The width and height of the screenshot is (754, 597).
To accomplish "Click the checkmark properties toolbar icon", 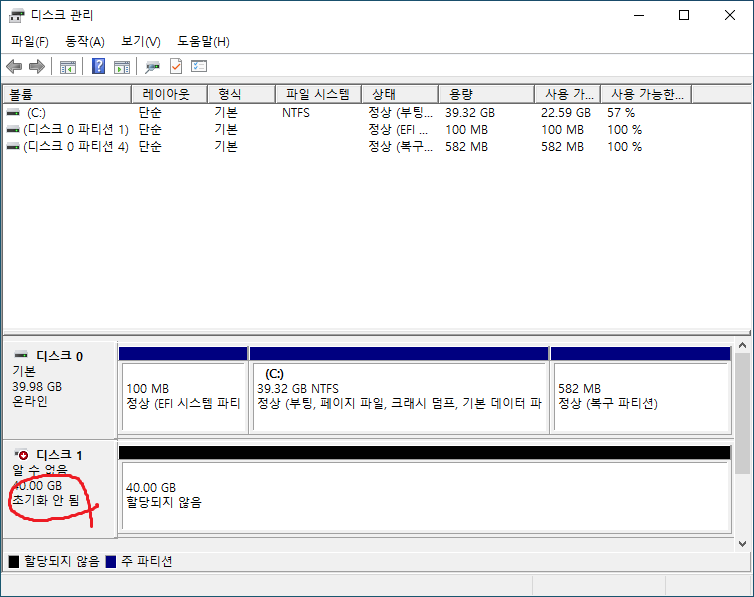I will point(176,66).
